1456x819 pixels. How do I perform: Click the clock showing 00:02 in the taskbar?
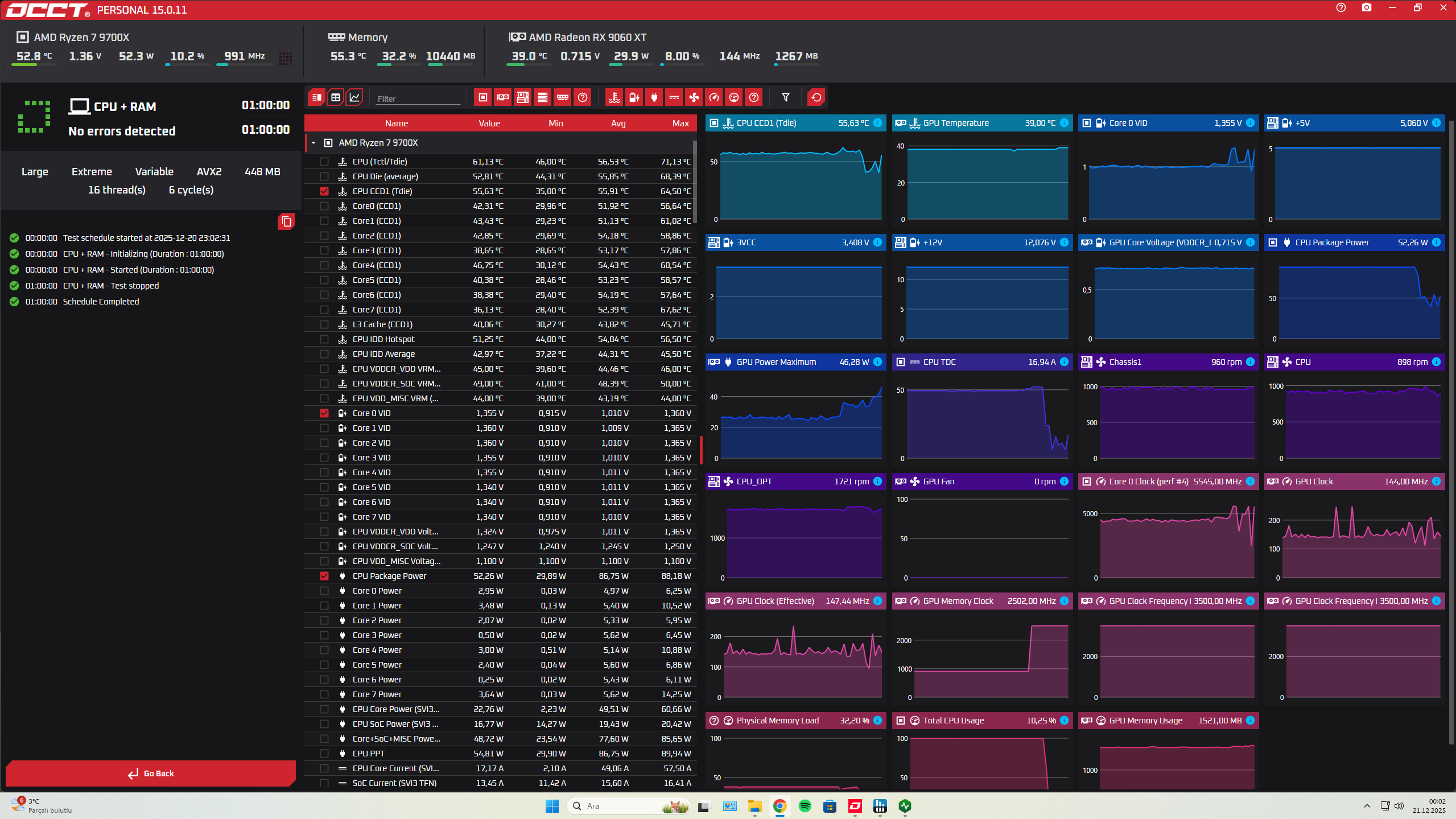tap(1437, 801)
